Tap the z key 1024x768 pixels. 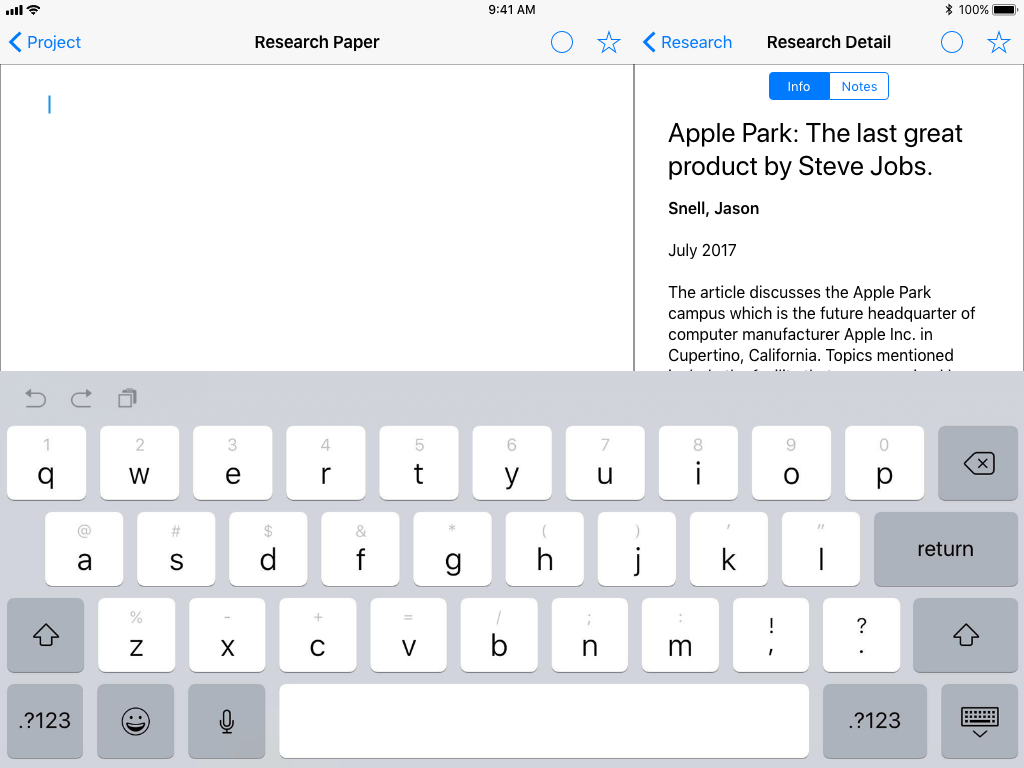pyautogui.click(x=136, y=635)
